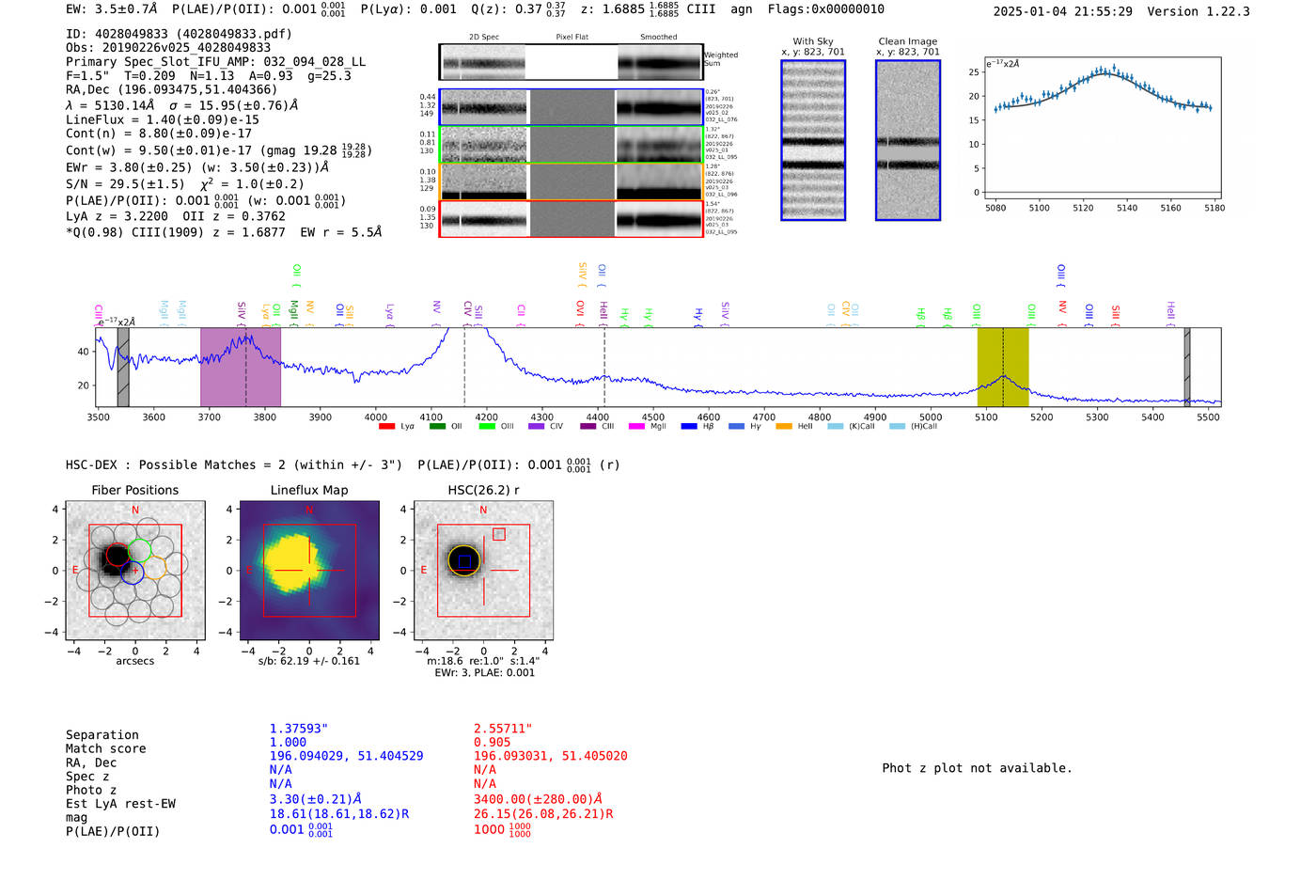Open the HSC(26.2) r image
This screenshot has width=1316, height=896.
tap(483, 571)
